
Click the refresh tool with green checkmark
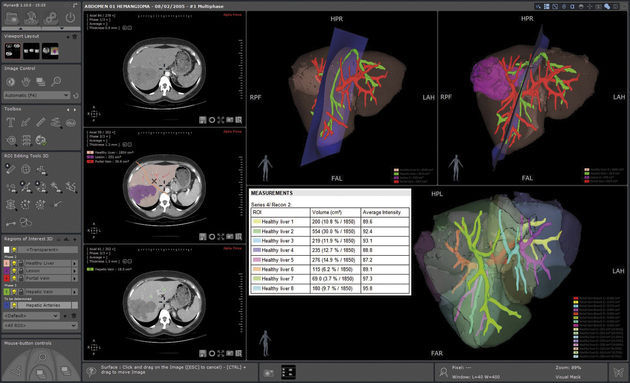point(41,140)
